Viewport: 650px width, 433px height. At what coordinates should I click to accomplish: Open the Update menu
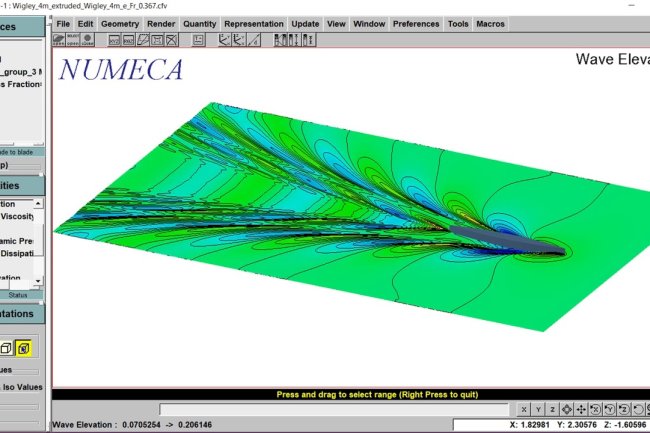coord(305,24)
